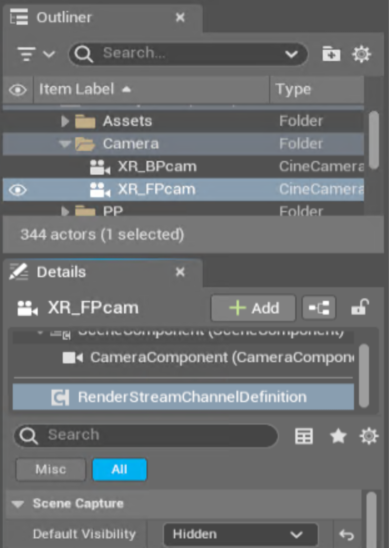The image size is (389, 548).
Task: Click the visibility column header eye
Action: [x=18, y=90]
